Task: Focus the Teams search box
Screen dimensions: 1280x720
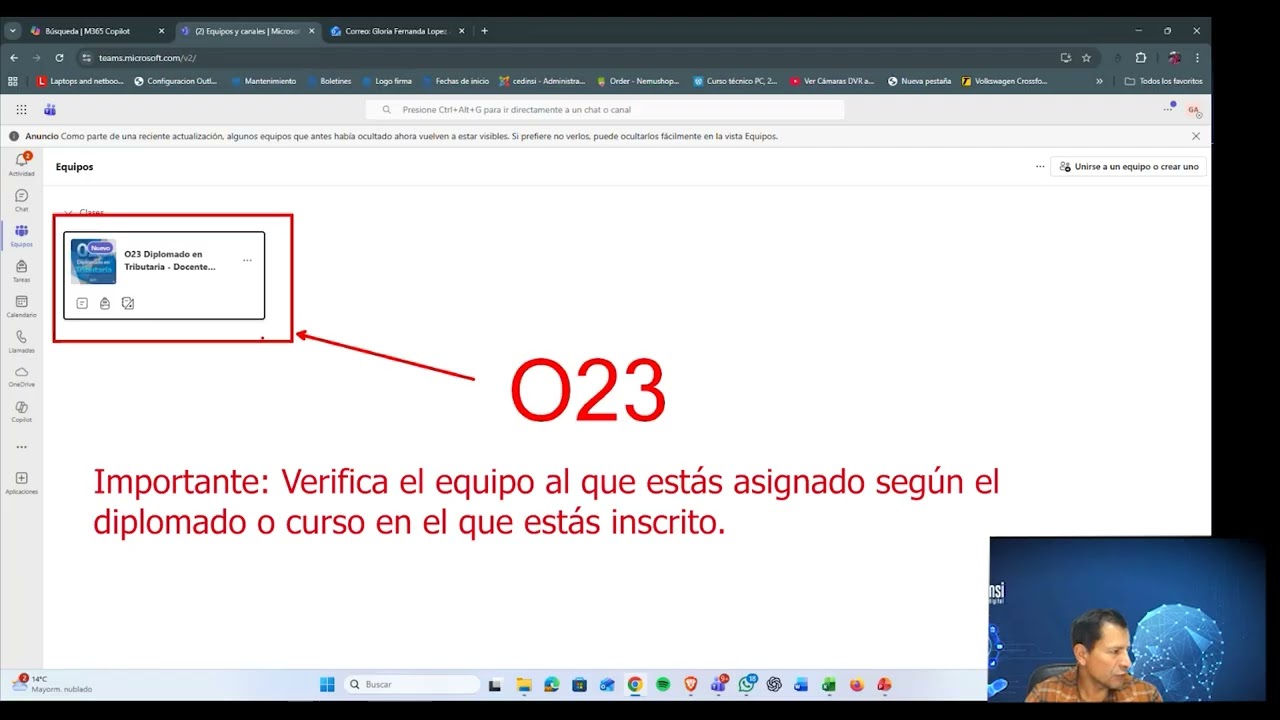Action: (605, 110)
